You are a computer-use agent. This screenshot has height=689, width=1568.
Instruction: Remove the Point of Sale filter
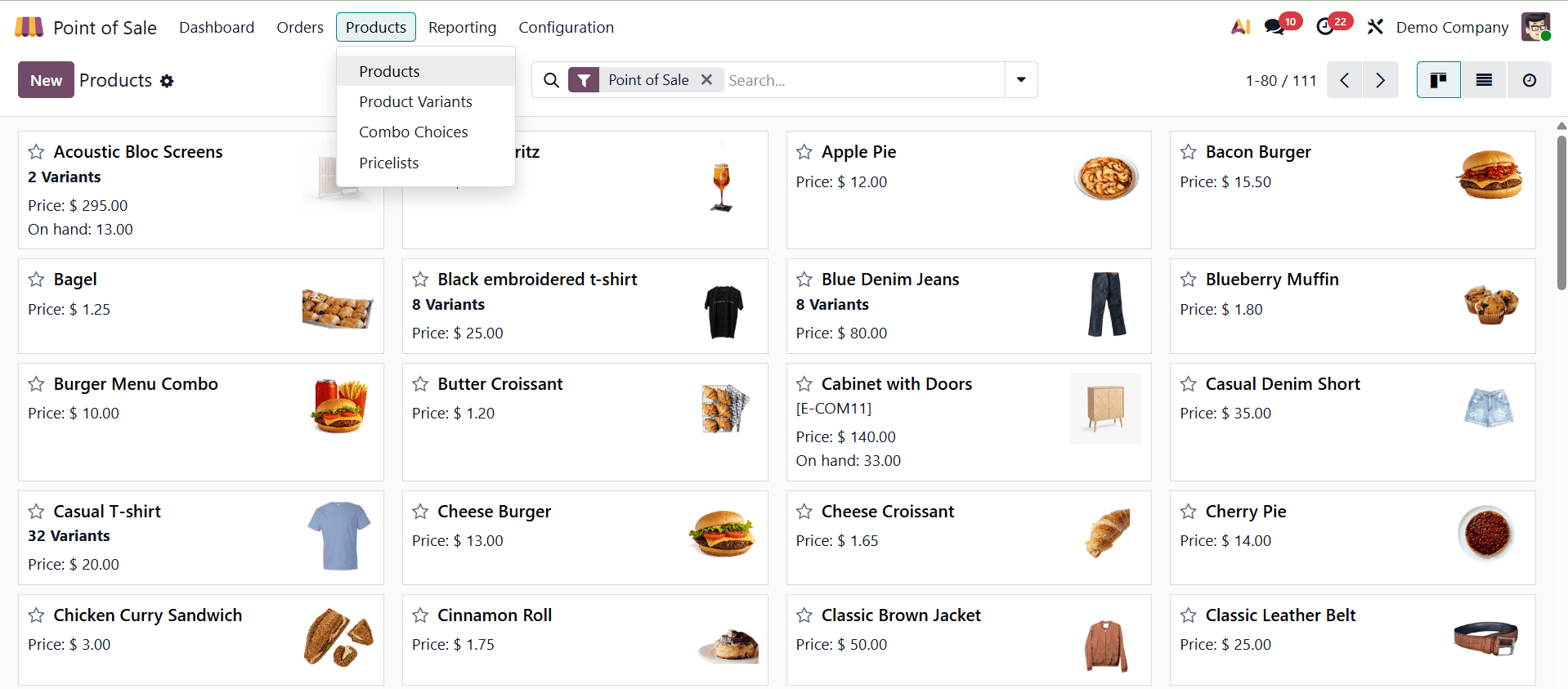click(706, 79)
